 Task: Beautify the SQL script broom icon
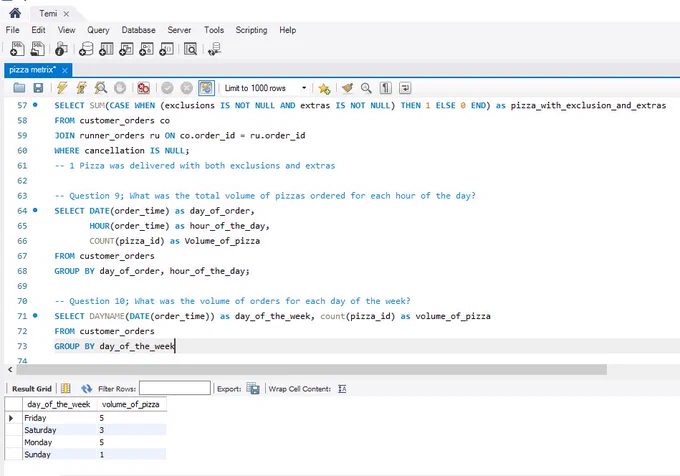347,88
